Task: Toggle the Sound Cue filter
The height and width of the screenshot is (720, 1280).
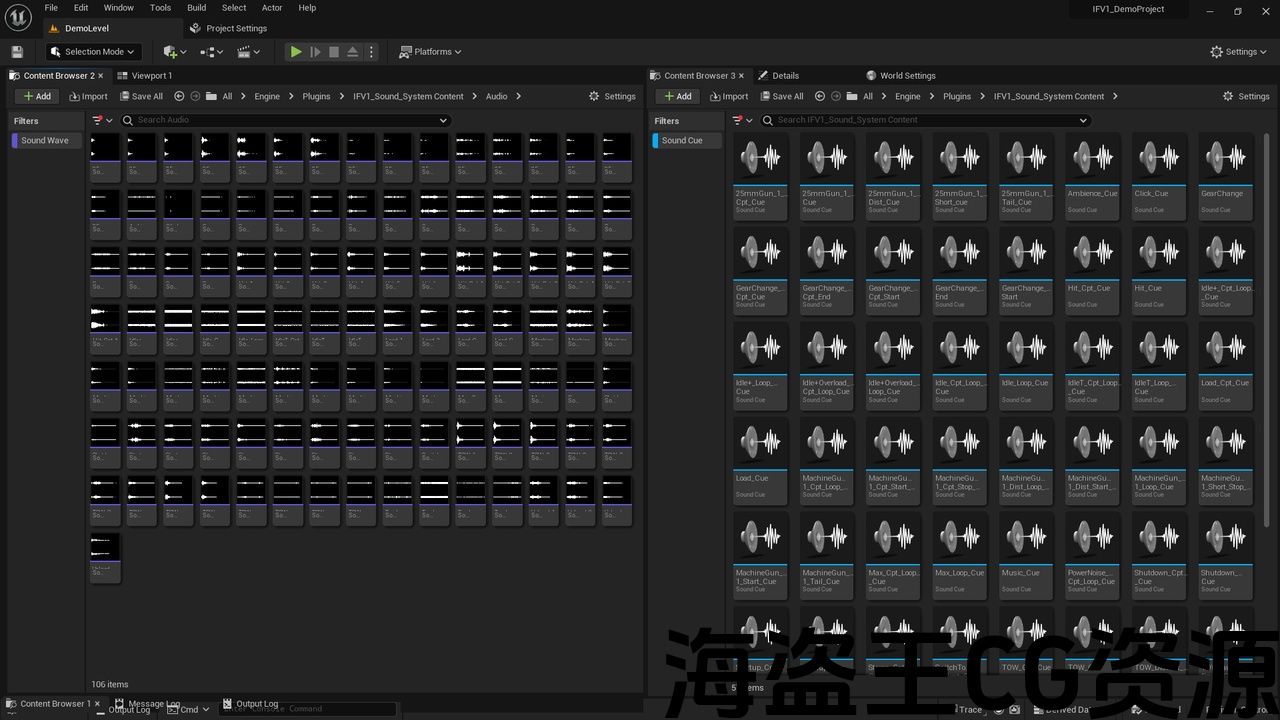Action: point(681,141)
